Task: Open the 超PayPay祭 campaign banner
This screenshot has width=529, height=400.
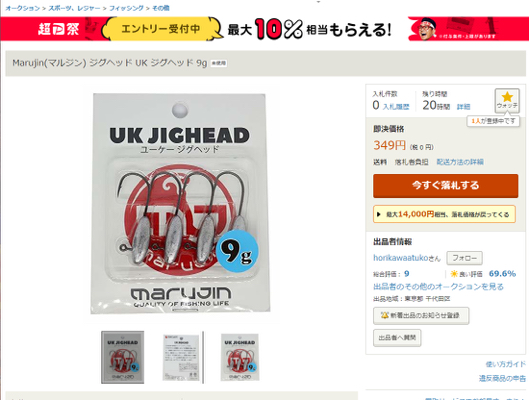Action: click(x=264, y=29)
